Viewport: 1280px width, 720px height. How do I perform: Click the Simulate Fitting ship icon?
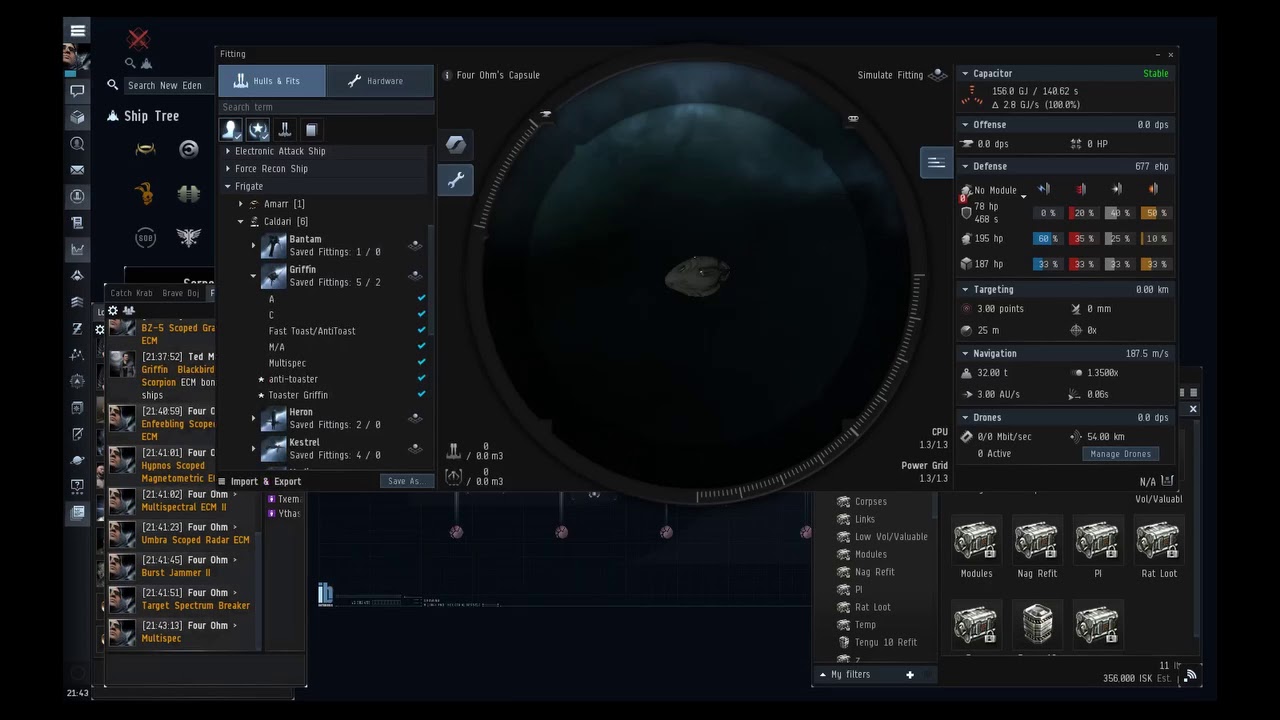(x=937, y=75)
